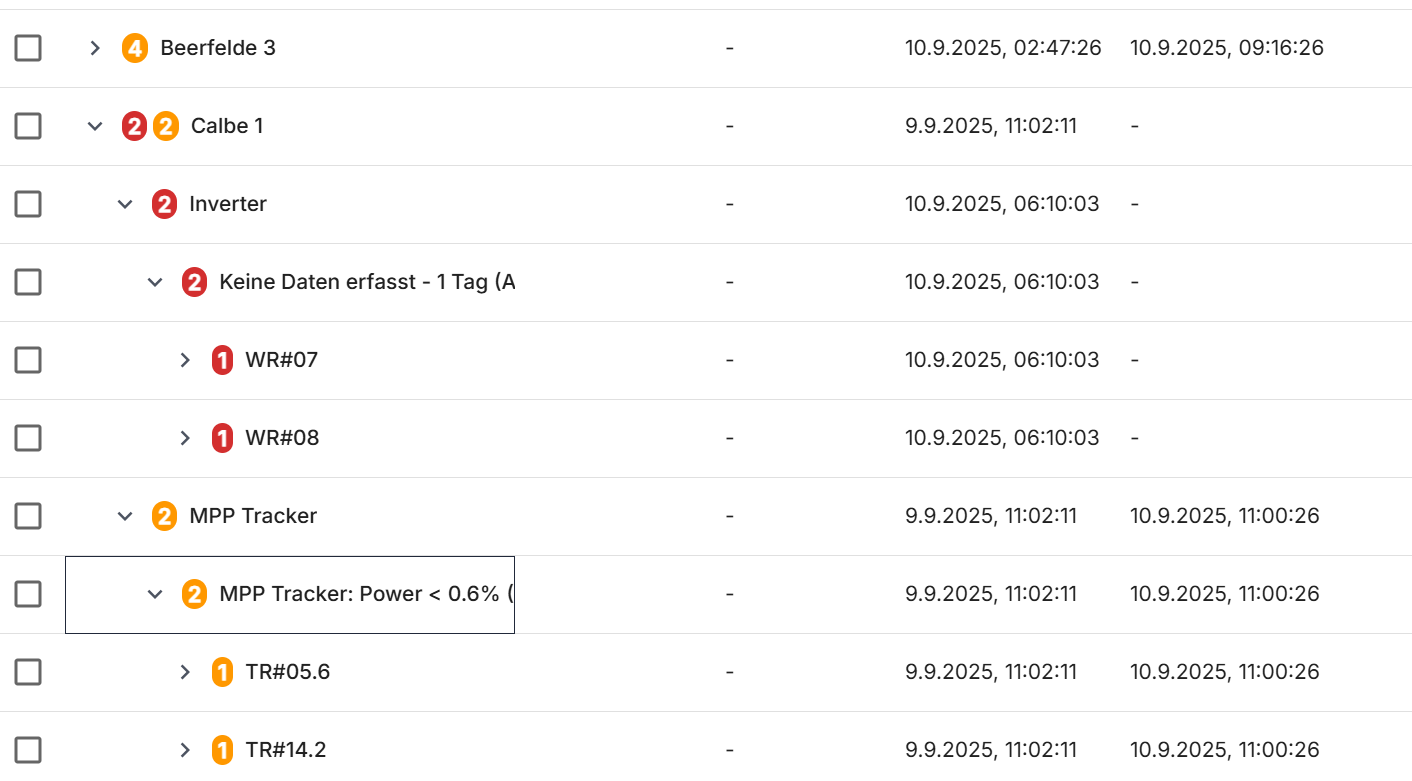The height and width of the screenshot is (781, 1412).
Task: Open the TR#14.2 tracker entry
Action: tap(185, 750)
